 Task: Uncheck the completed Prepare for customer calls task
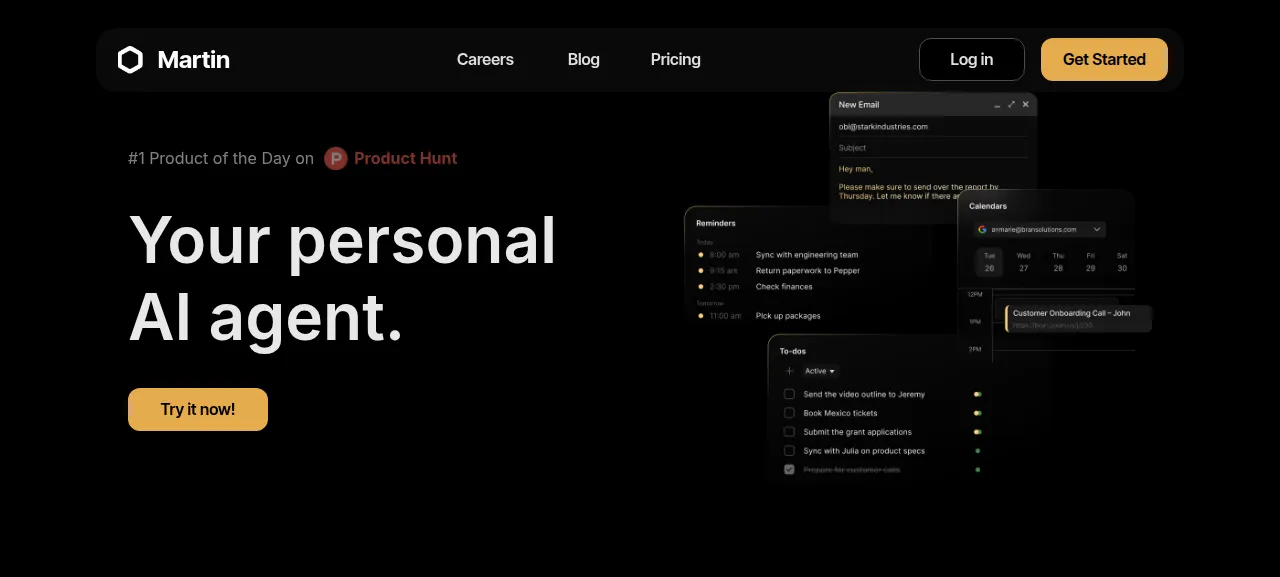[789, 469]
